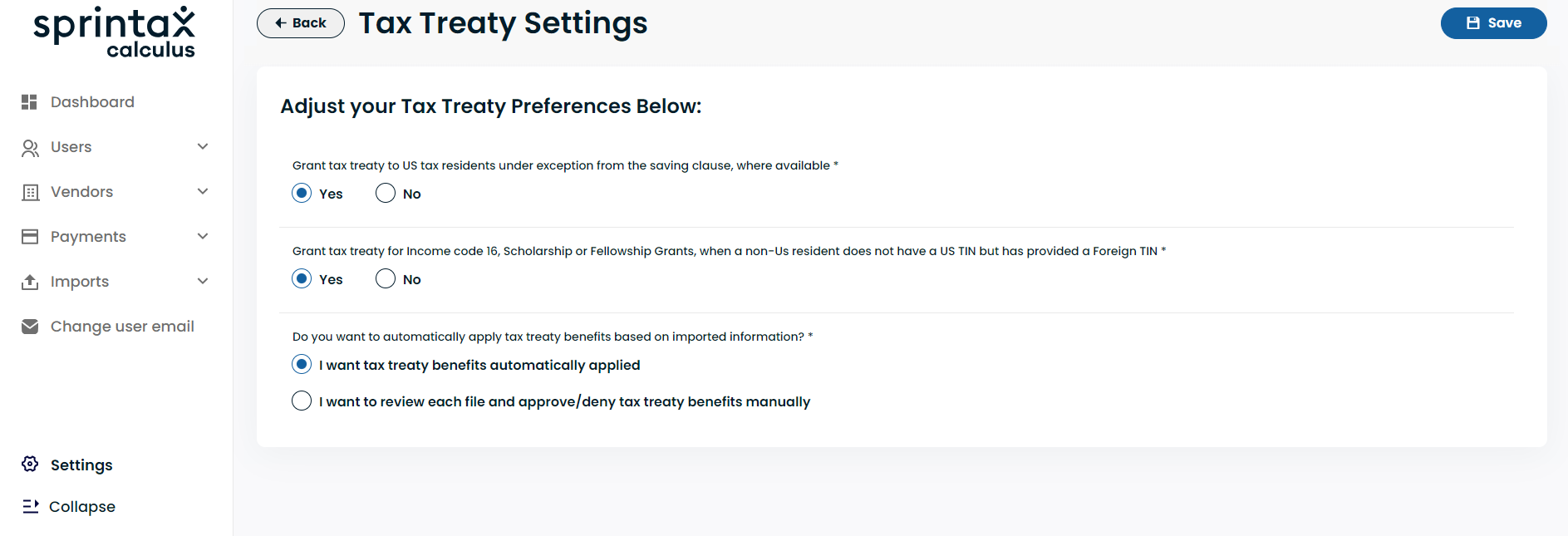The width and height of the screenshot is (1568, 536).
Task: Click the Collapse sidebar icon
Action: tap(30, 506)
